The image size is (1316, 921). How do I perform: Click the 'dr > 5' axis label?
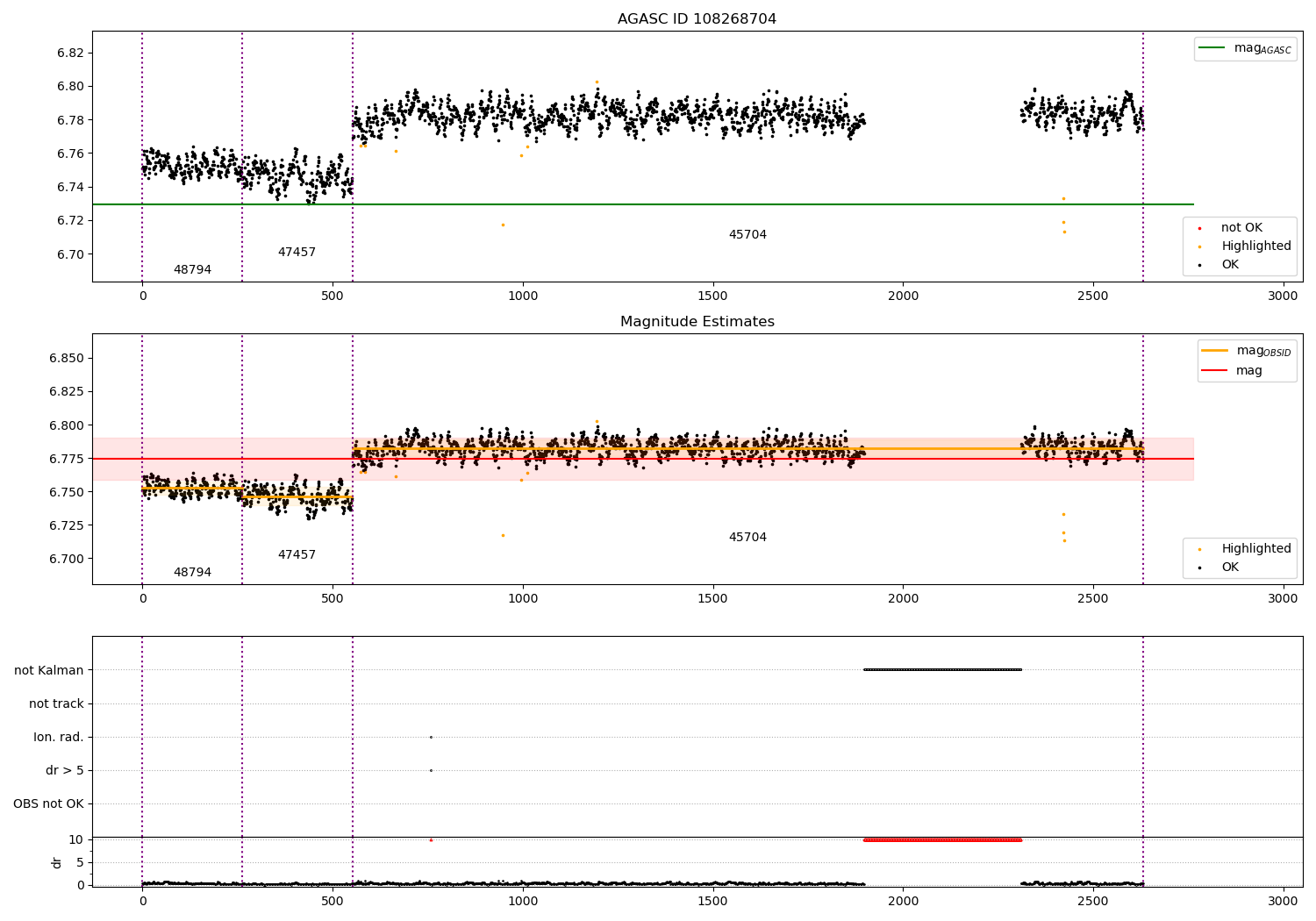pyautogui.click(x=65, y=770)
